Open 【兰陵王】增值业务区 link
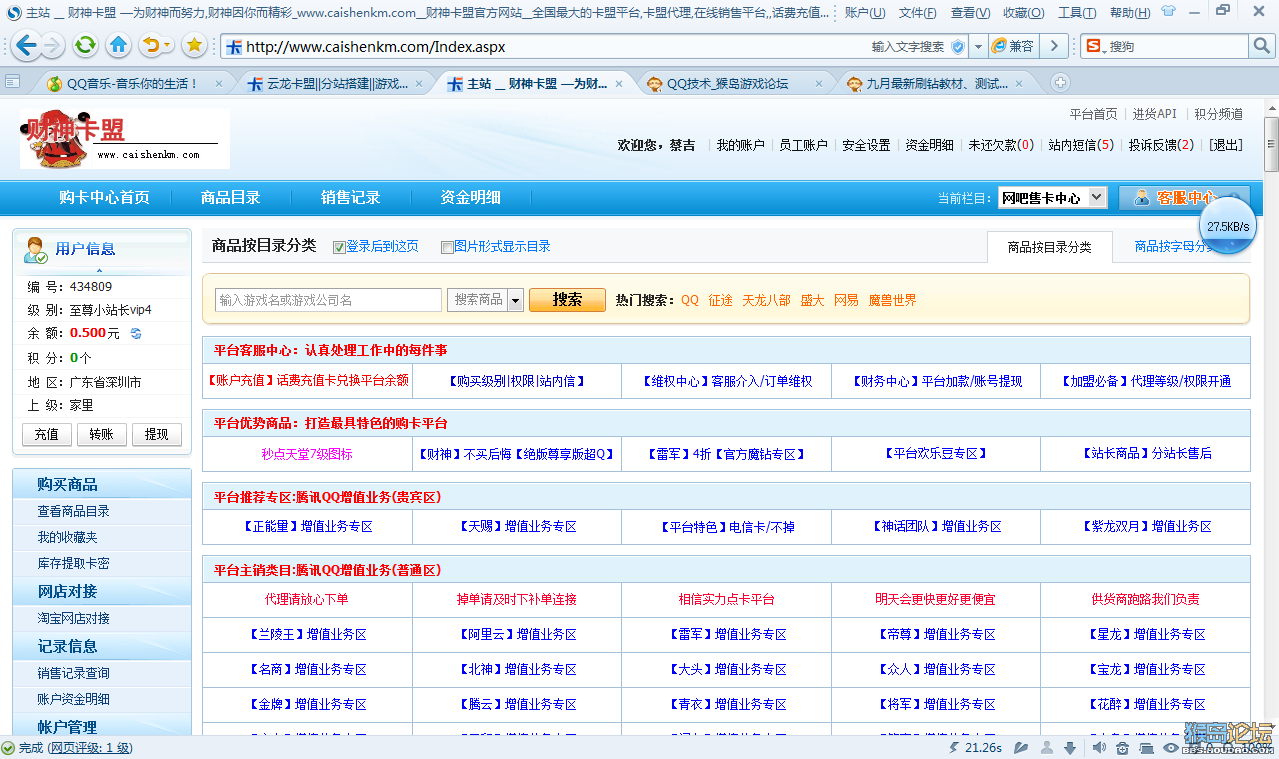 coord(307,634)
